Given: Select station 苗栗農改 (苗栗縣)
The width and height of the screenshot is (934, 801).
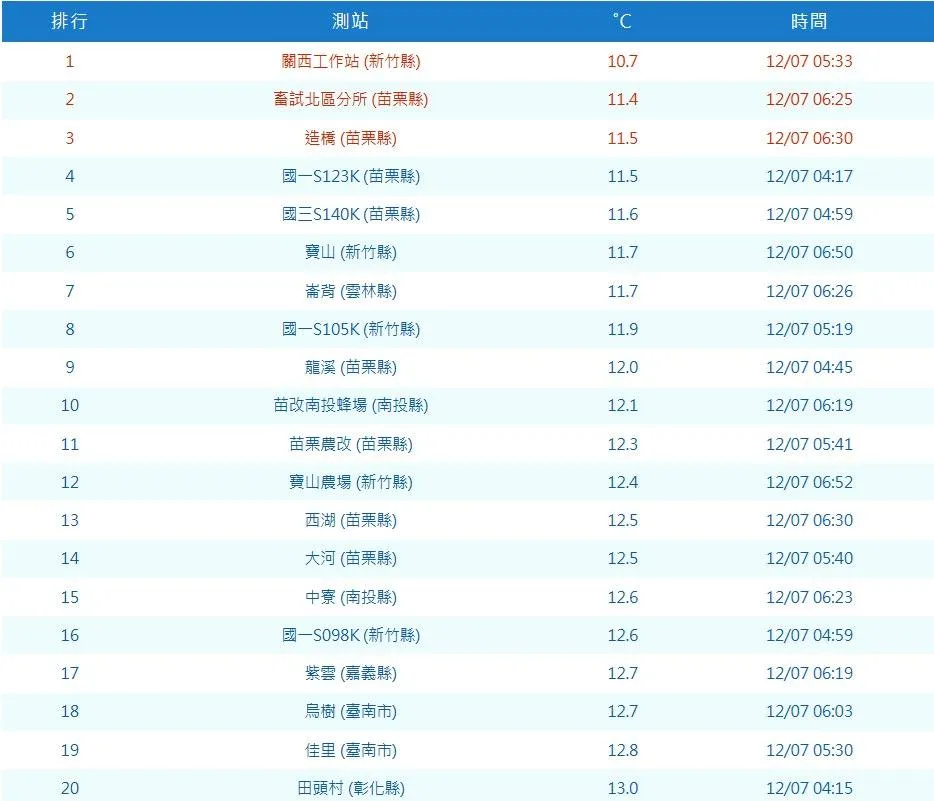Looking at the screenshot, I should pyautogui.click(x=351, y=444).
